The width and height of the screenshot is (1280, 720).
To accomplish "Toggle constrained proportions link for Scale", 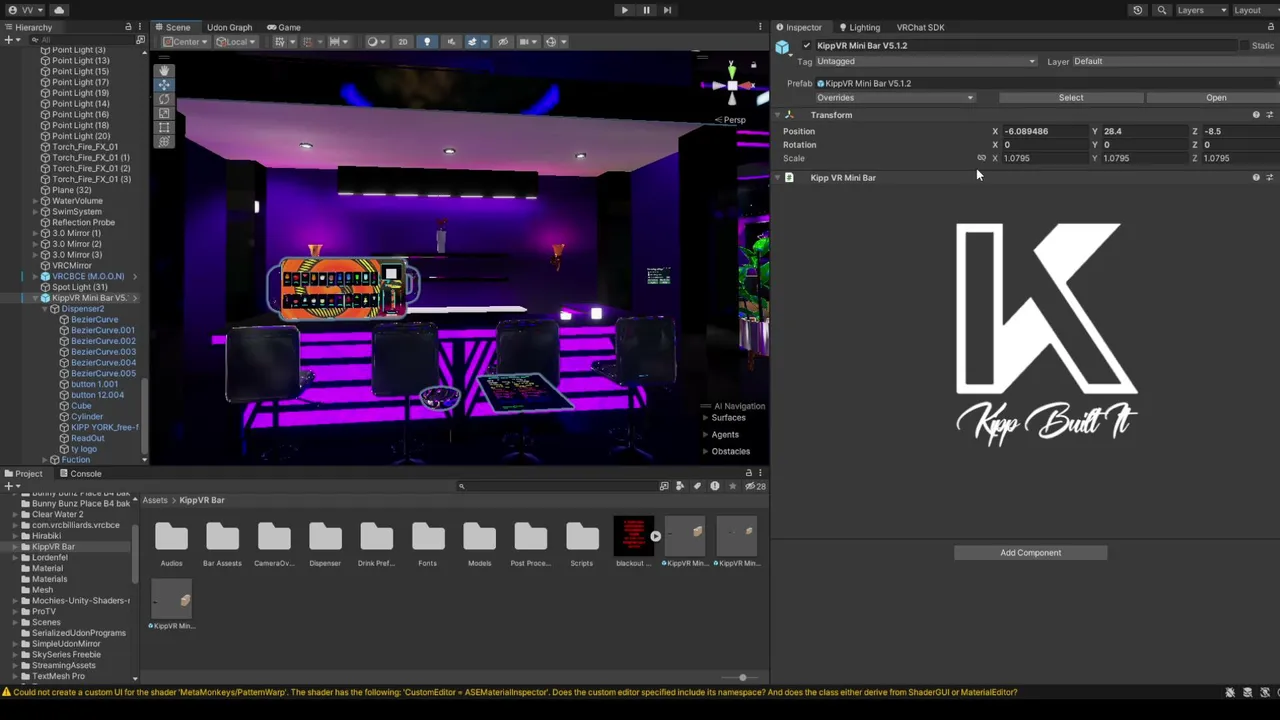I will [981, 158].
